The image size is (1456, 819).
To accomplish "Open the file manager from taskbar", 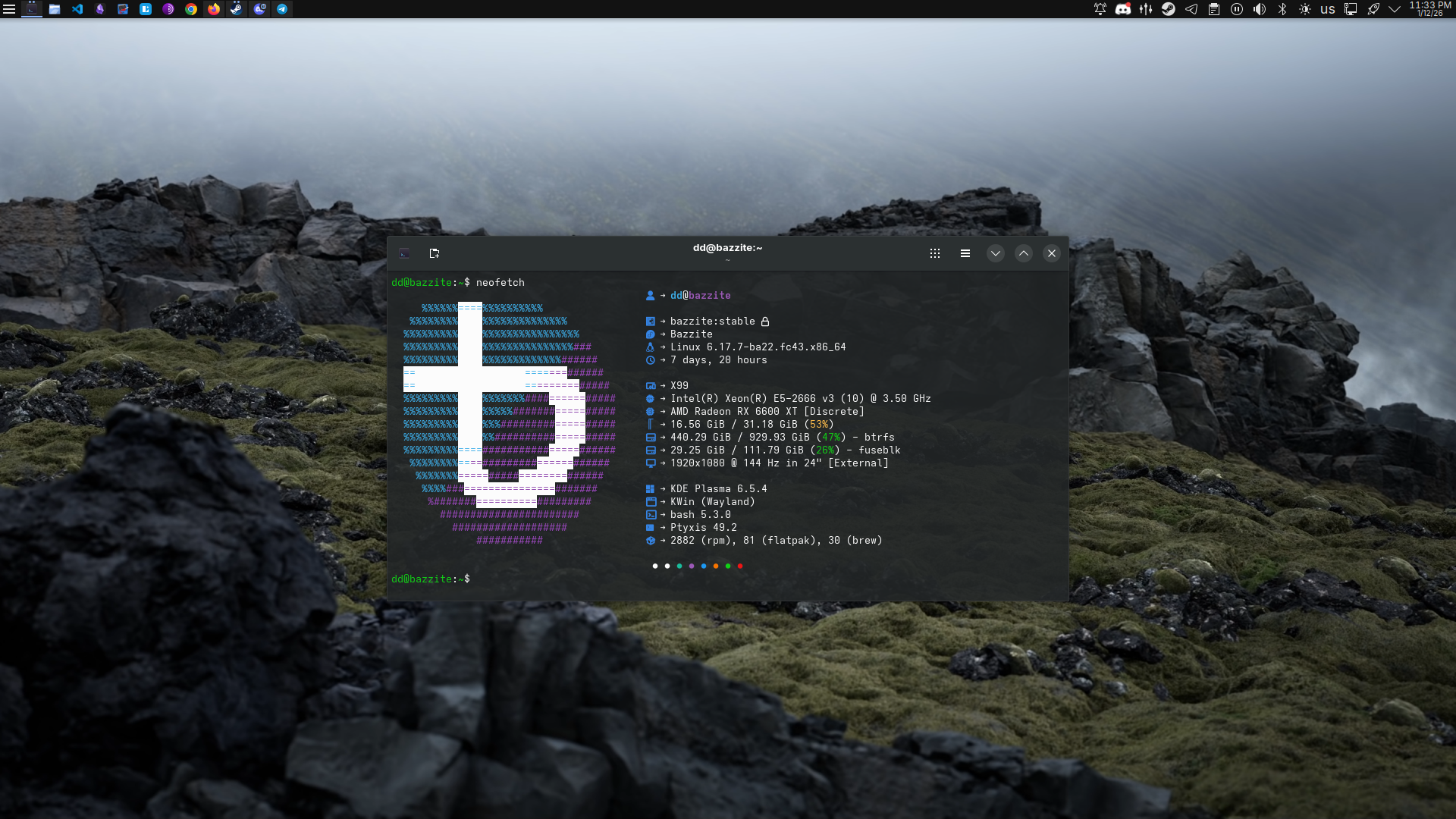I will (55, 9).
